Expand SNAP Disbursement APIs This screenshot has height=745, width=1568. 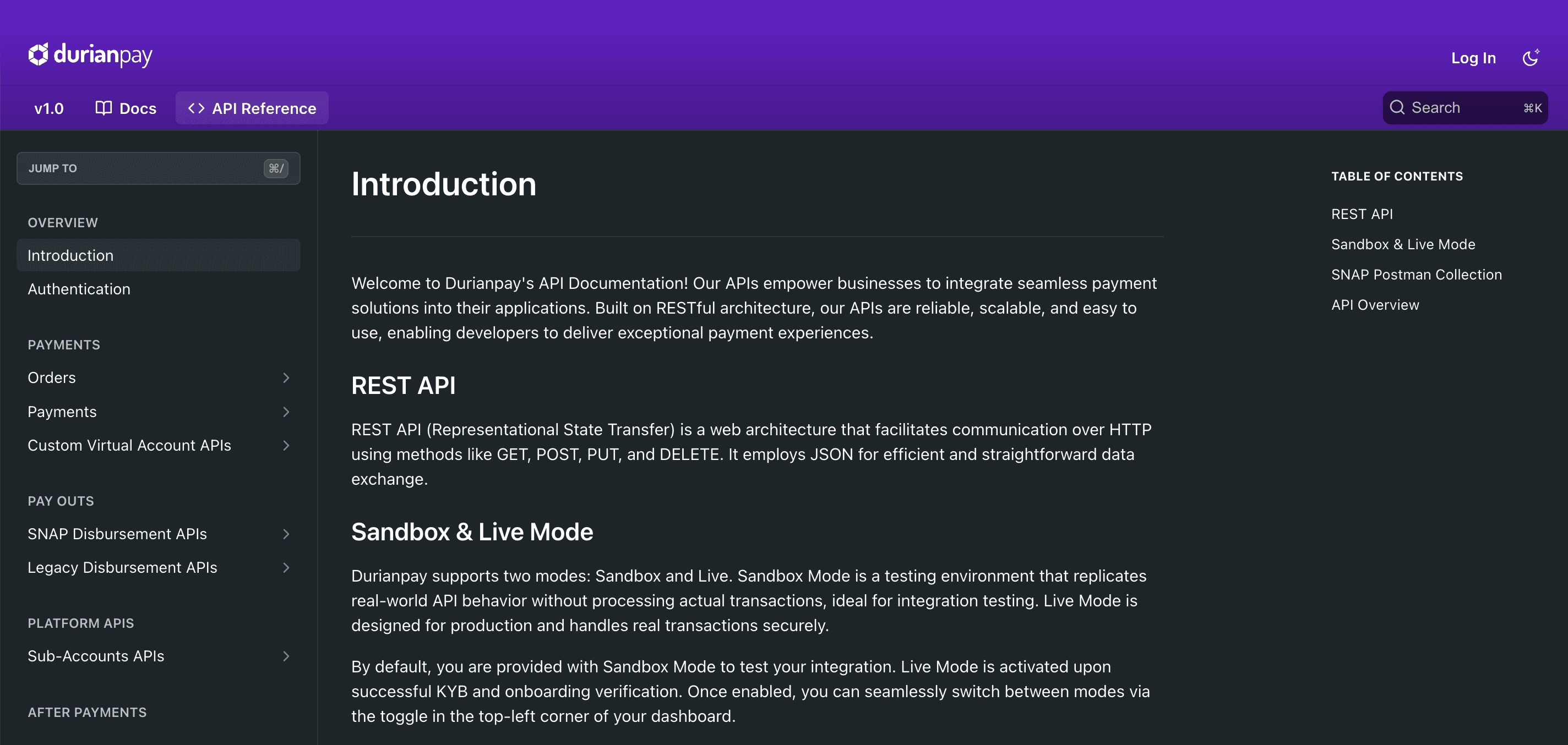286,534
